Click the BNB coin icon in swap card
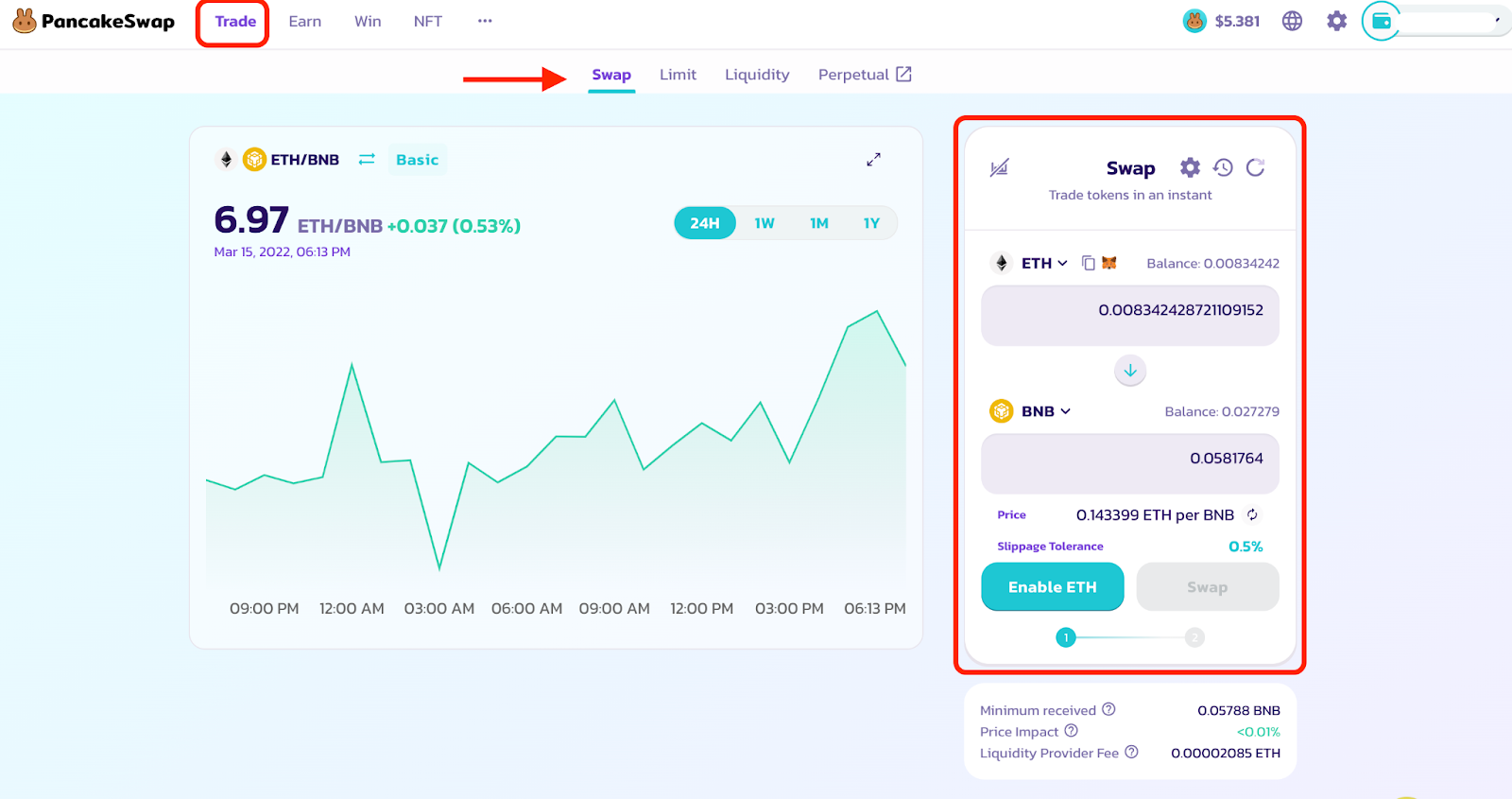The height and width of the screenshot is (799, 1512). pos(1001,411)
